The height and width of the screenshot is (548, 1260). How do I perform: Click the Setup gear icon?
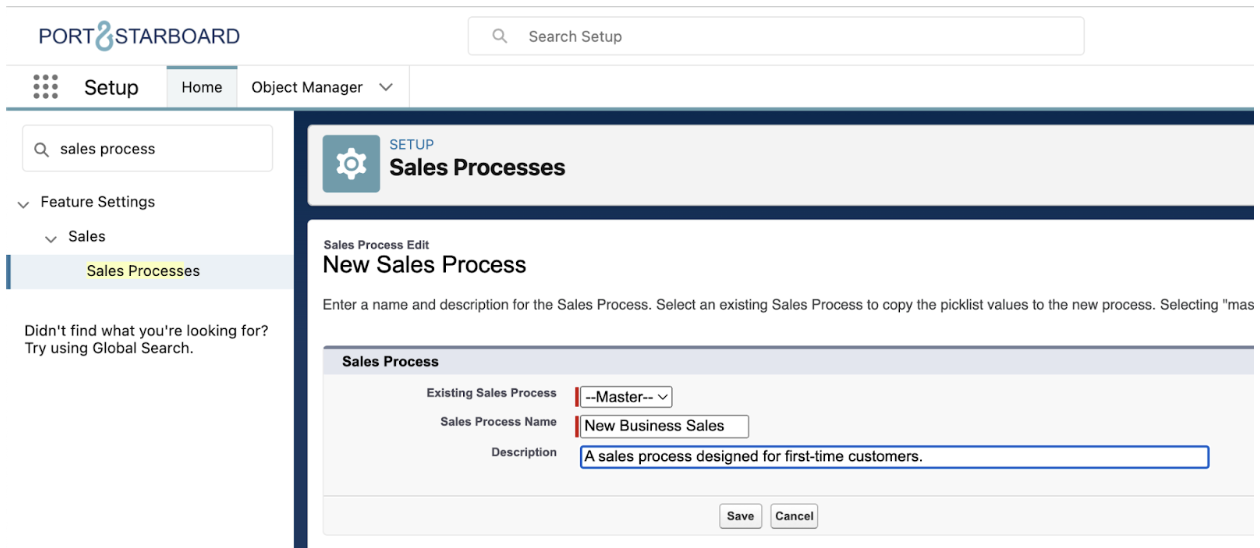click(x=351, y=164)
